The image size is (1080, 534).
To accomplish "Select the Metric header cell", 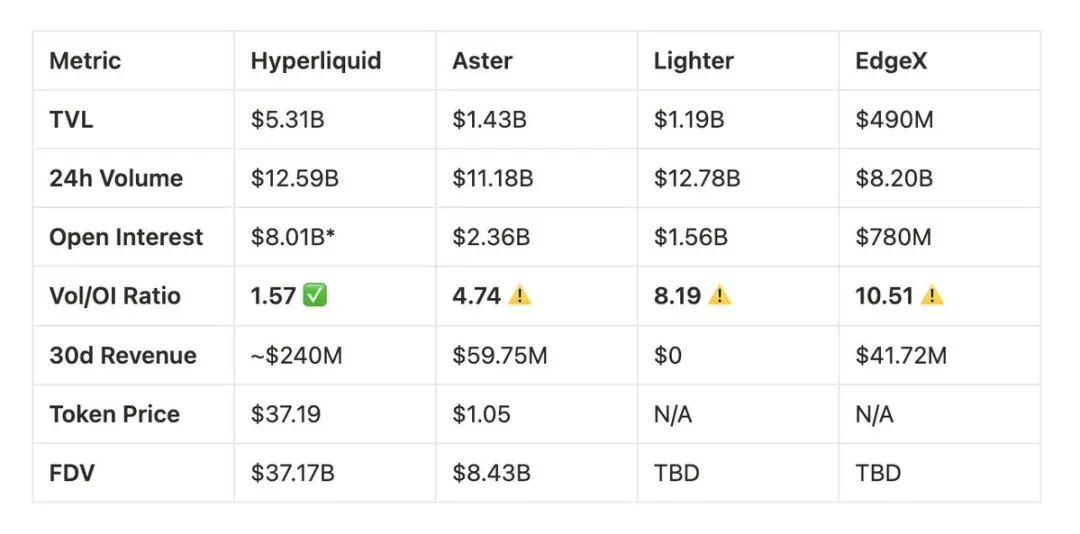I will coord(84,61).
